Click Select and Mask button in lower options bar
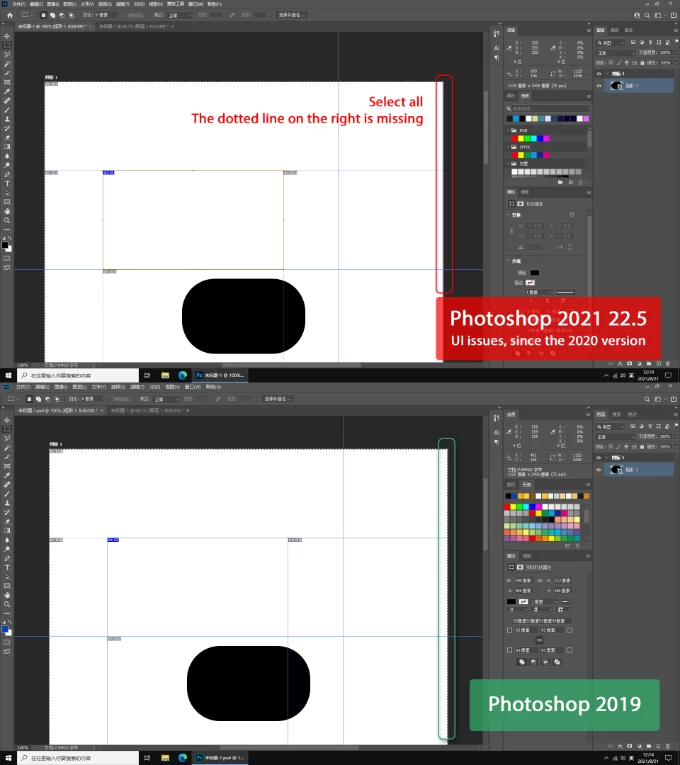Image resolution: width=680 pixels, height=765 pixels. (278, 399)
